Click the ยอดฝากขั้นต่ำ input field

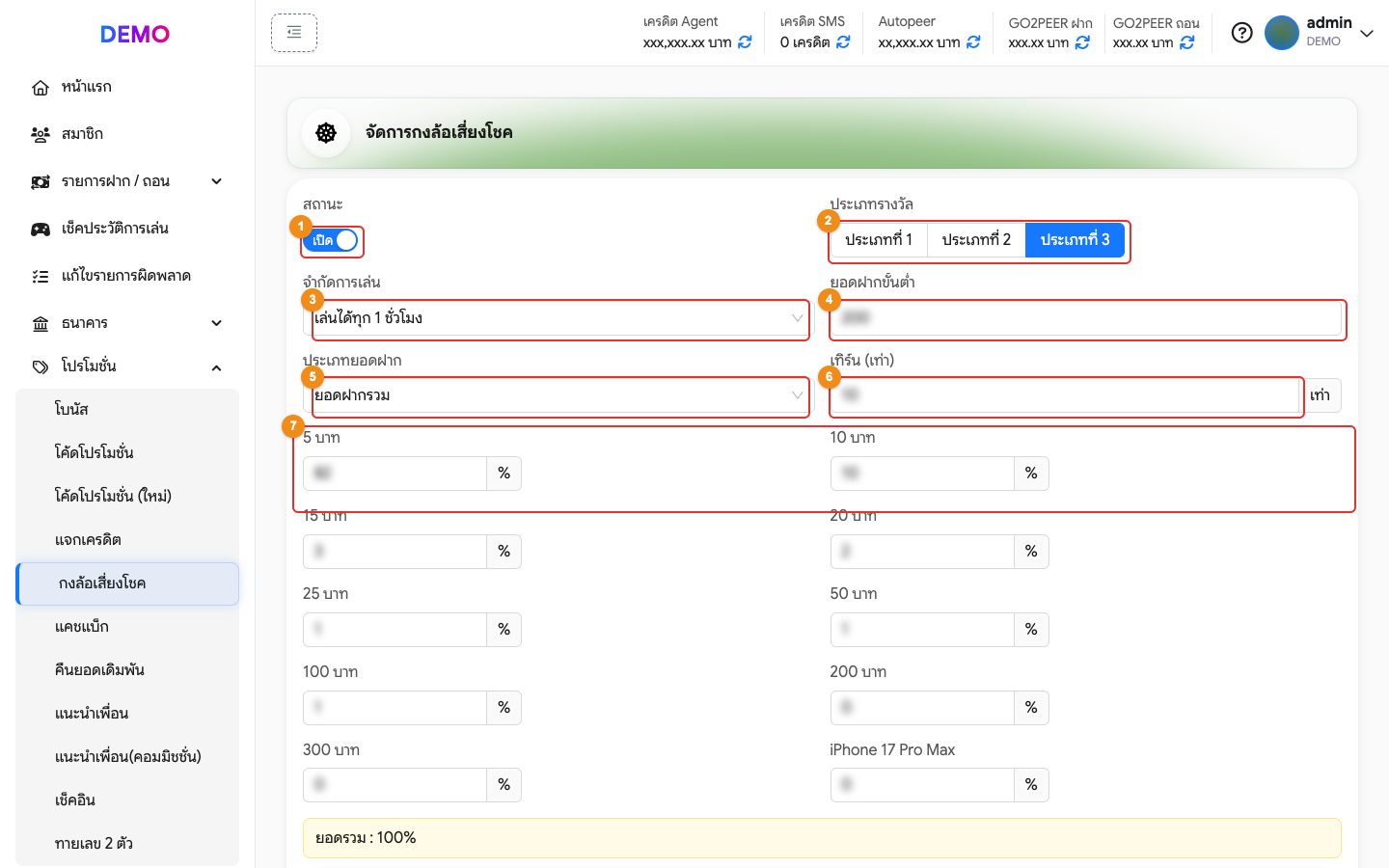click(1085, 318)
